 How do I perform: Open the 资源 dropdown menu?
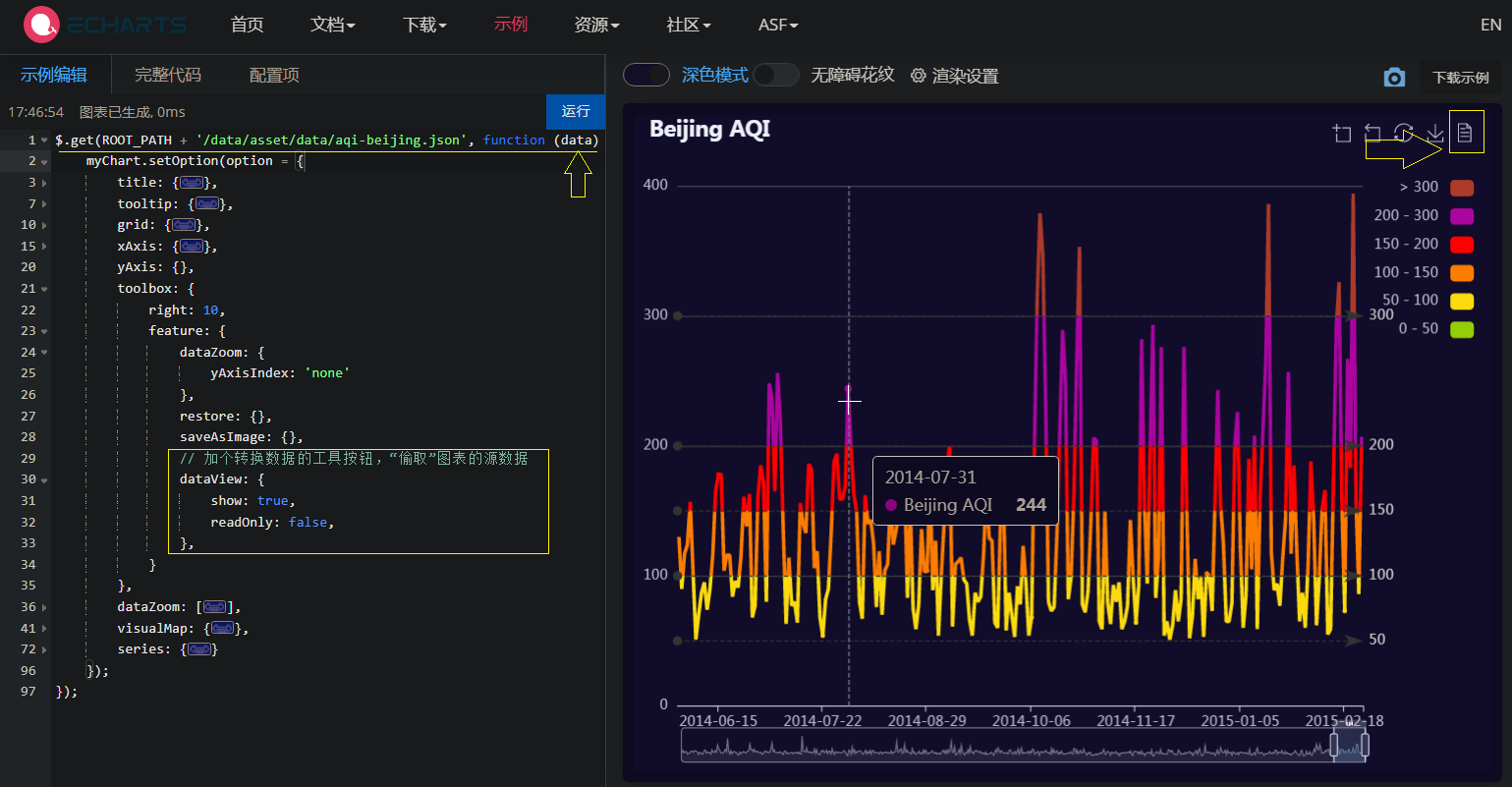[597, 25]
